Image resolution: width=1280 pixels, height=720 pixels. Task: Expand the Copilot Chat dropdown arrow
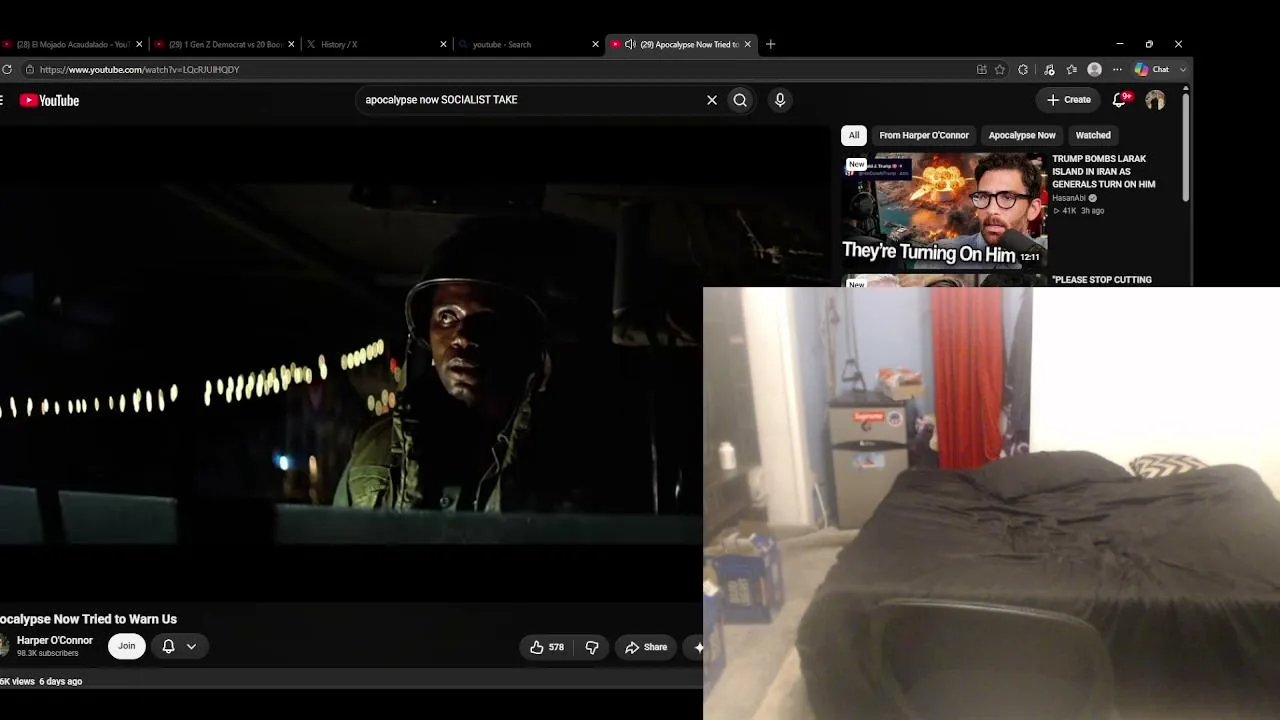[x=1183, y=70]
